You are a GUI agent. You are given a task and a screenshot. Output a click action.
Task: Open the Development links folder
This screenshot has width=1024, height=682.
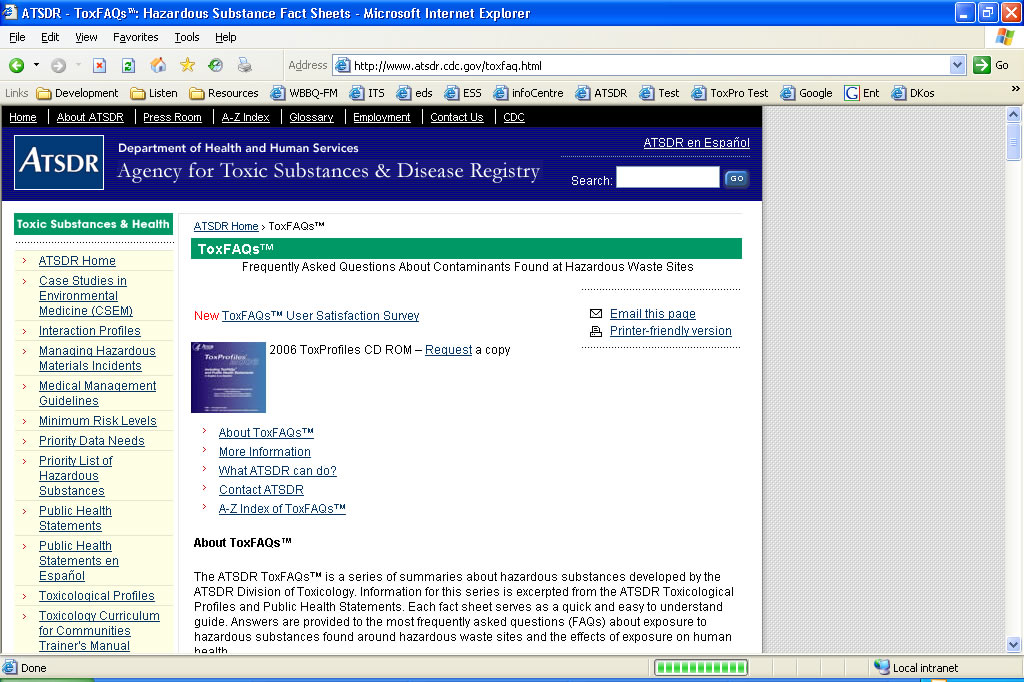coord(78,93)
